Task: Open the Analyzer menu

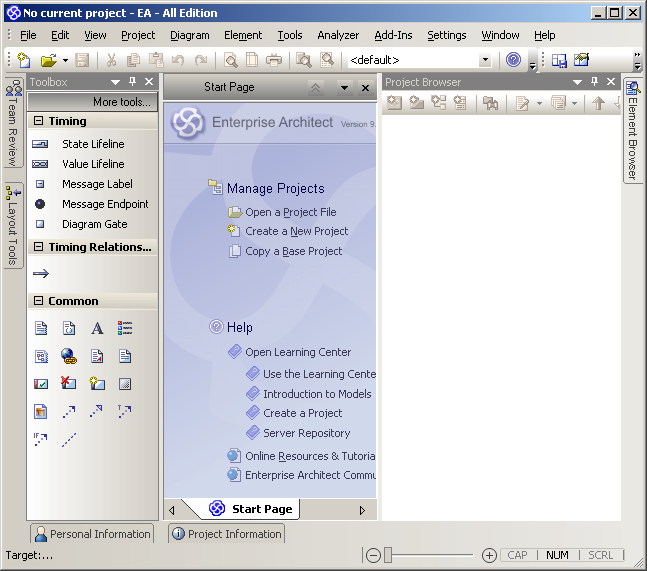Action: [x=338, y=35]
